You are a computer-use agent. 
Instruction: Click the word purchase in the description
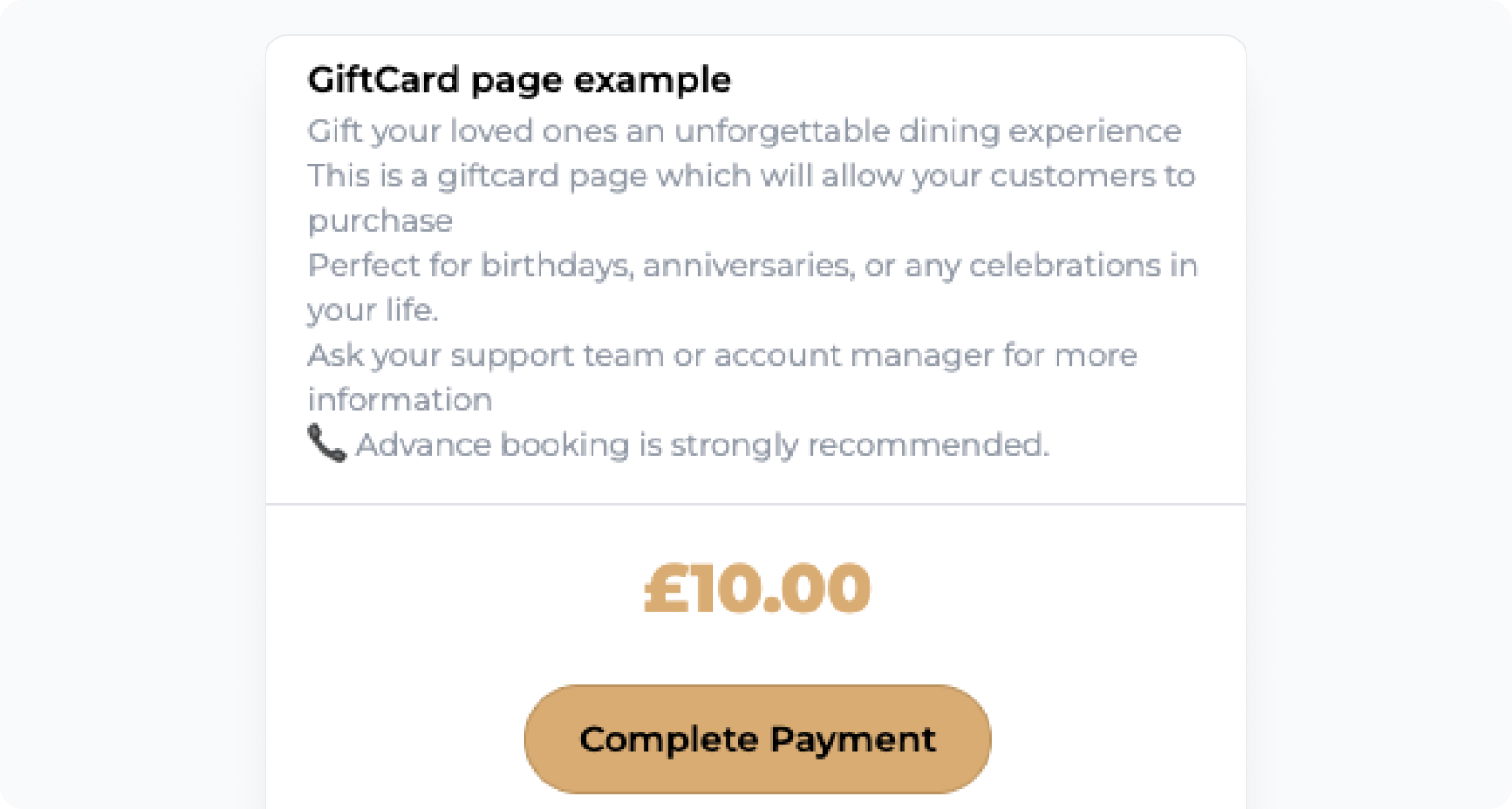pyautogui.click(x=380, y=222)
